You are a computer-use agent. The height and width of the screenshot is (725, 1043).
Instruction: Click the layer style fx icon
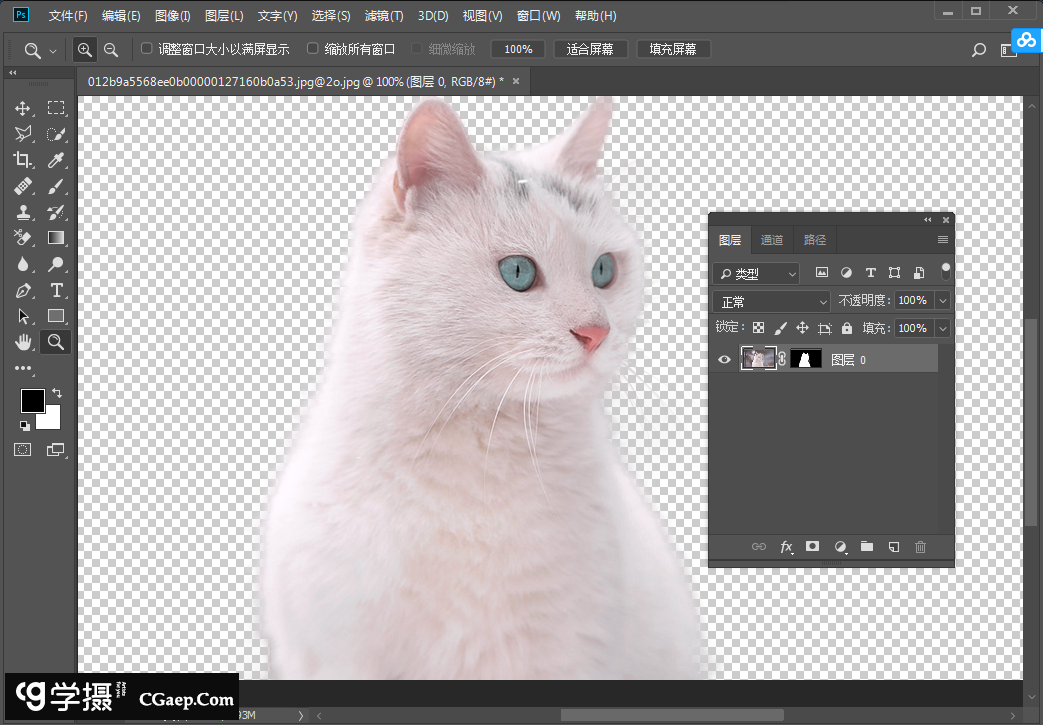[786, 547]
